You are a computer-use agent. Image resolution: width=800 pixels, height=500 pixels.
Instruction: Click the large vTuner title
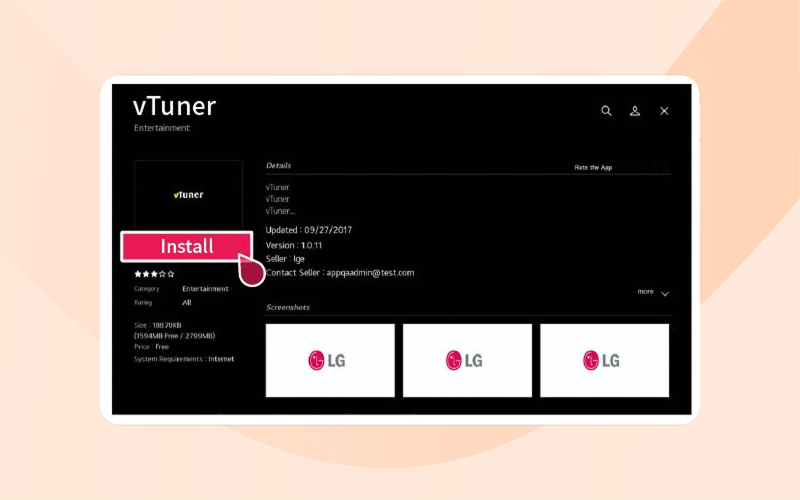174,106
